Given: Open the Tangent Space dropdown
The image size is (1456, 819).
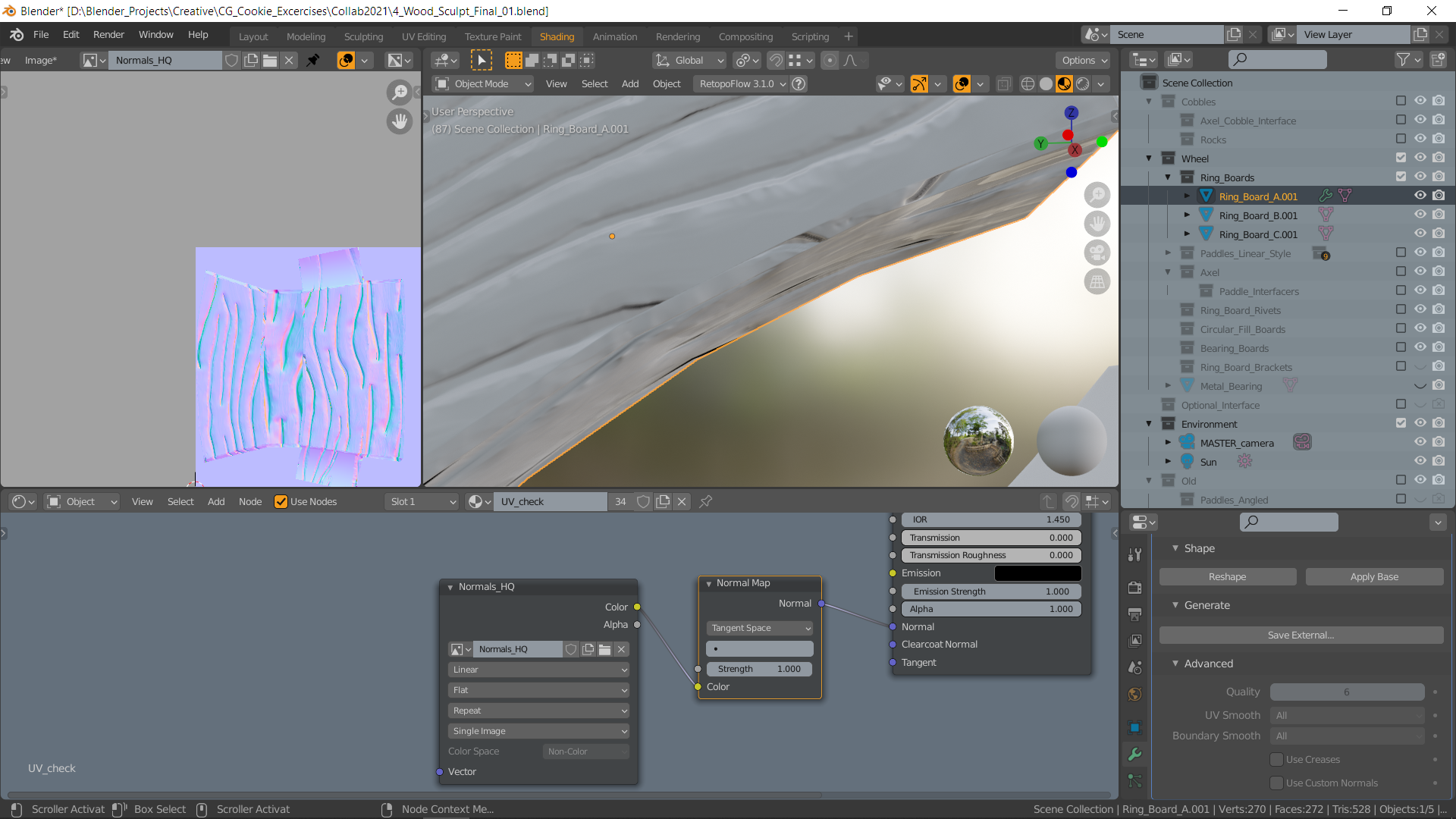Looking at the screenshot, I should pos(759,628).
